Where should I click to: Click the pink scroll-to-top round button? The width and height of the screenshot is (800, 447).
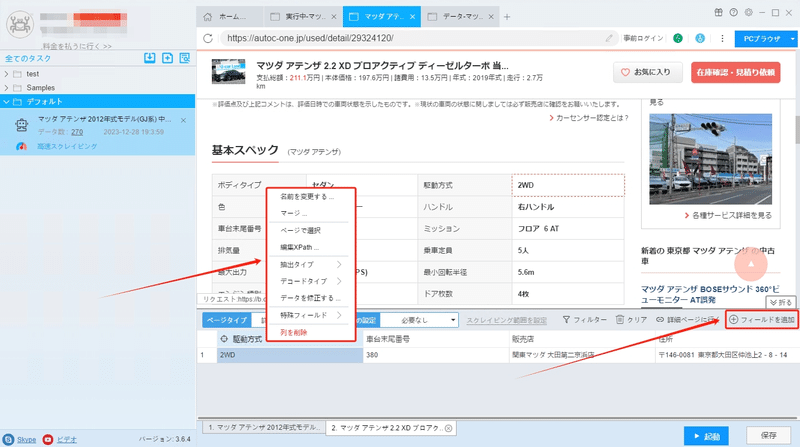tap(751, 264)
